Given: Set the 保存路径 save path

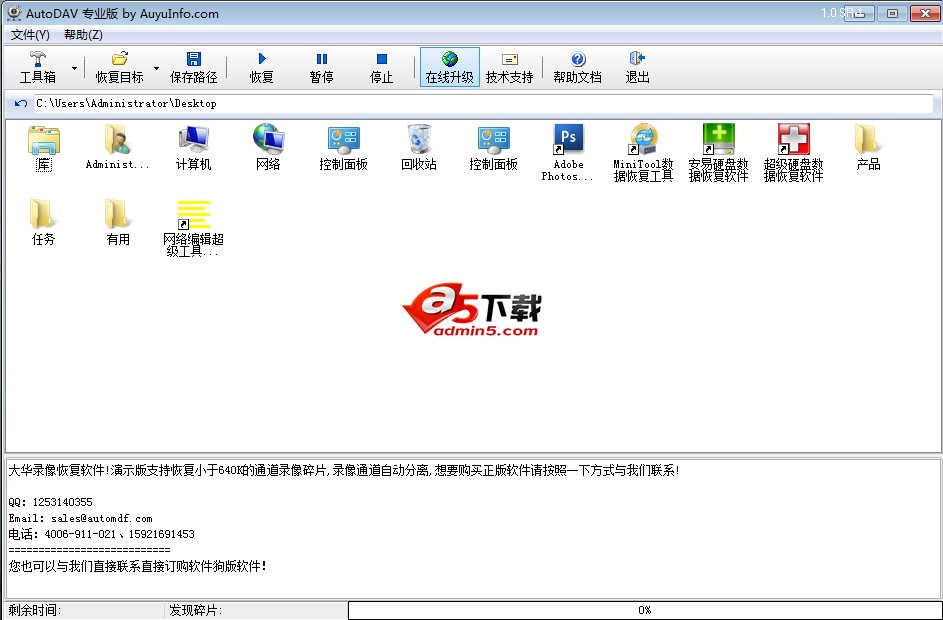Looking at the screenshot, I should [x=193, y=67].
